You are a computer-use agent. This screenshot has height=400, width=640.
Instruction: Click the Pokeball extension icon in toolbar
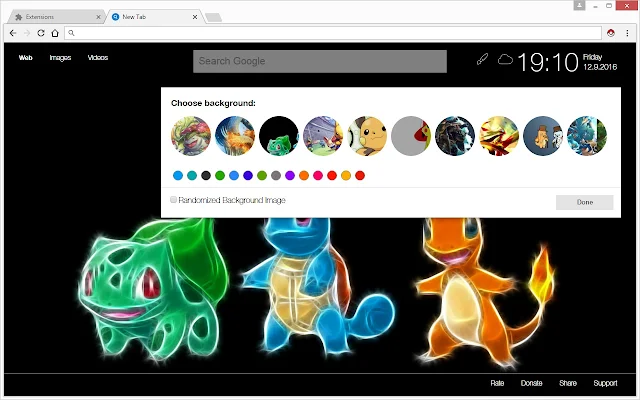click(611, 33)
